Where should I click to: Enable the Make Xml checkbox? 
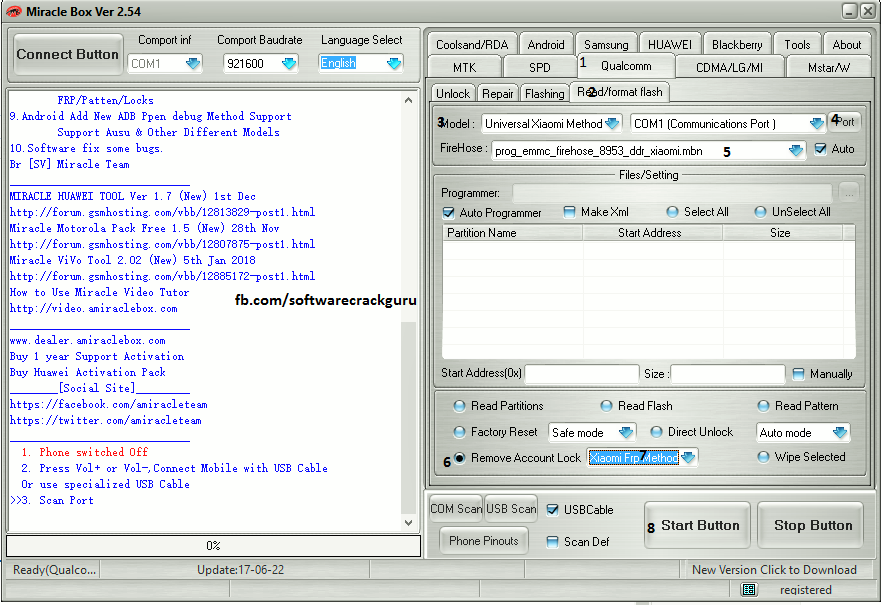click(569, 212)
